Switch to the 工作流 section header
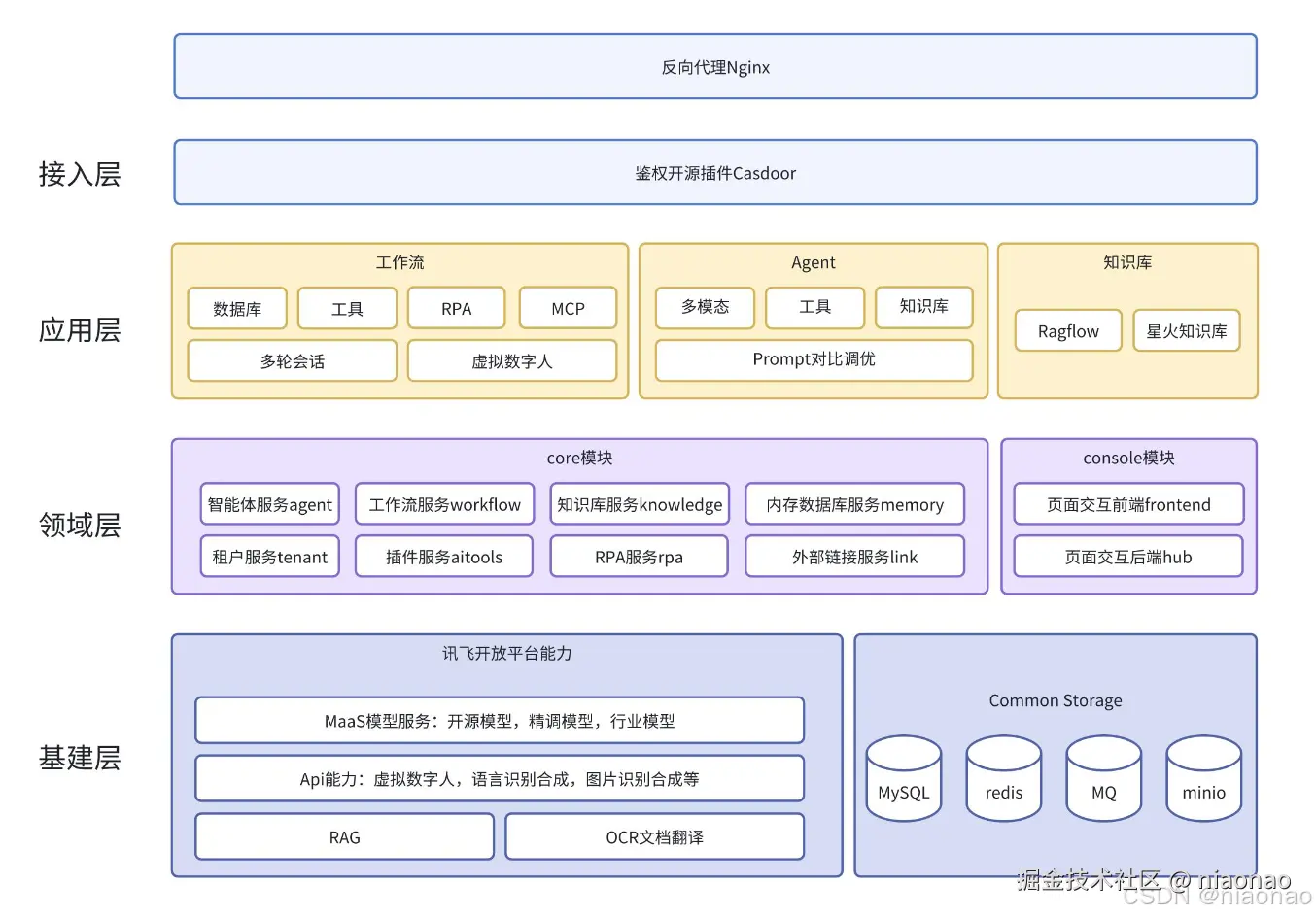 [399, 261]
